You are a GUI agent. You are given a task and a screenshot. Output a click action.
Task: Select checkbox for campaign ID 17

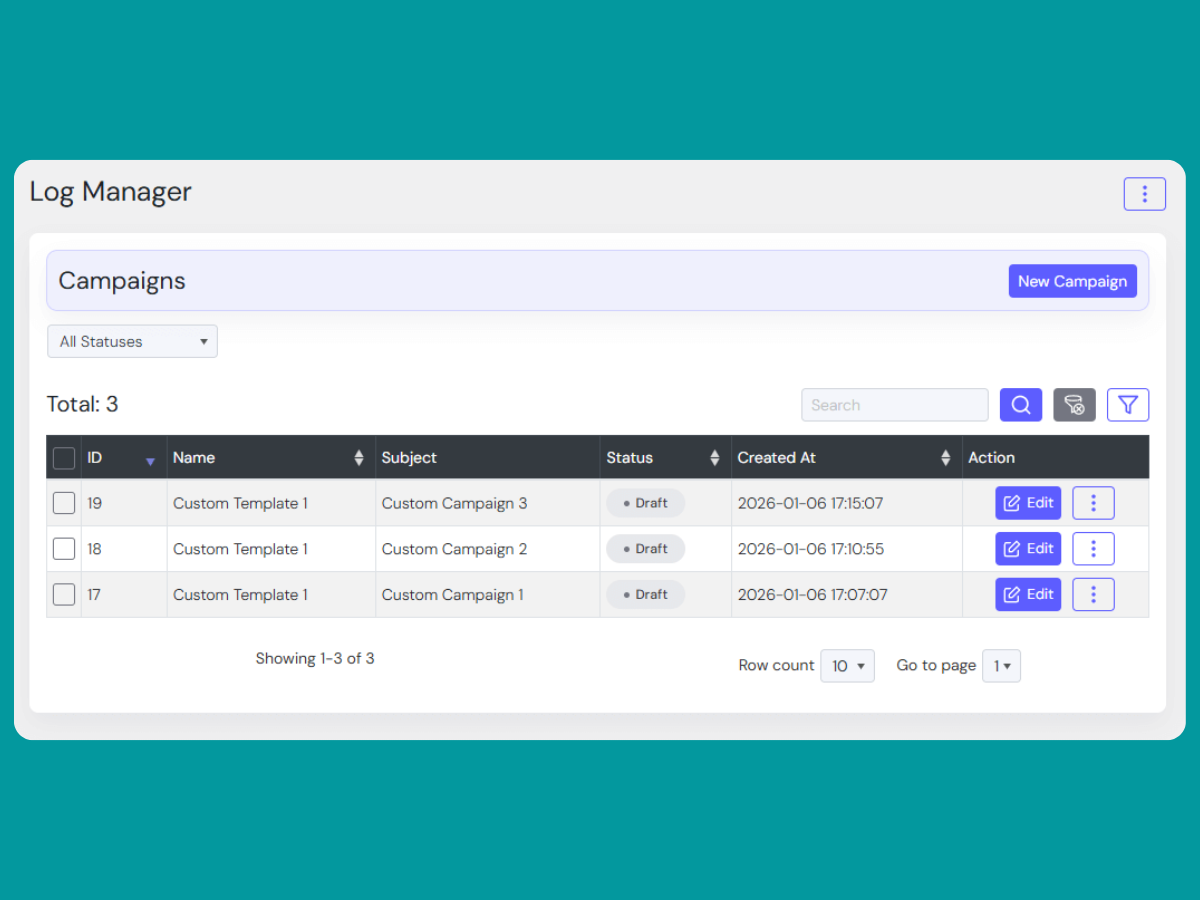64,595
